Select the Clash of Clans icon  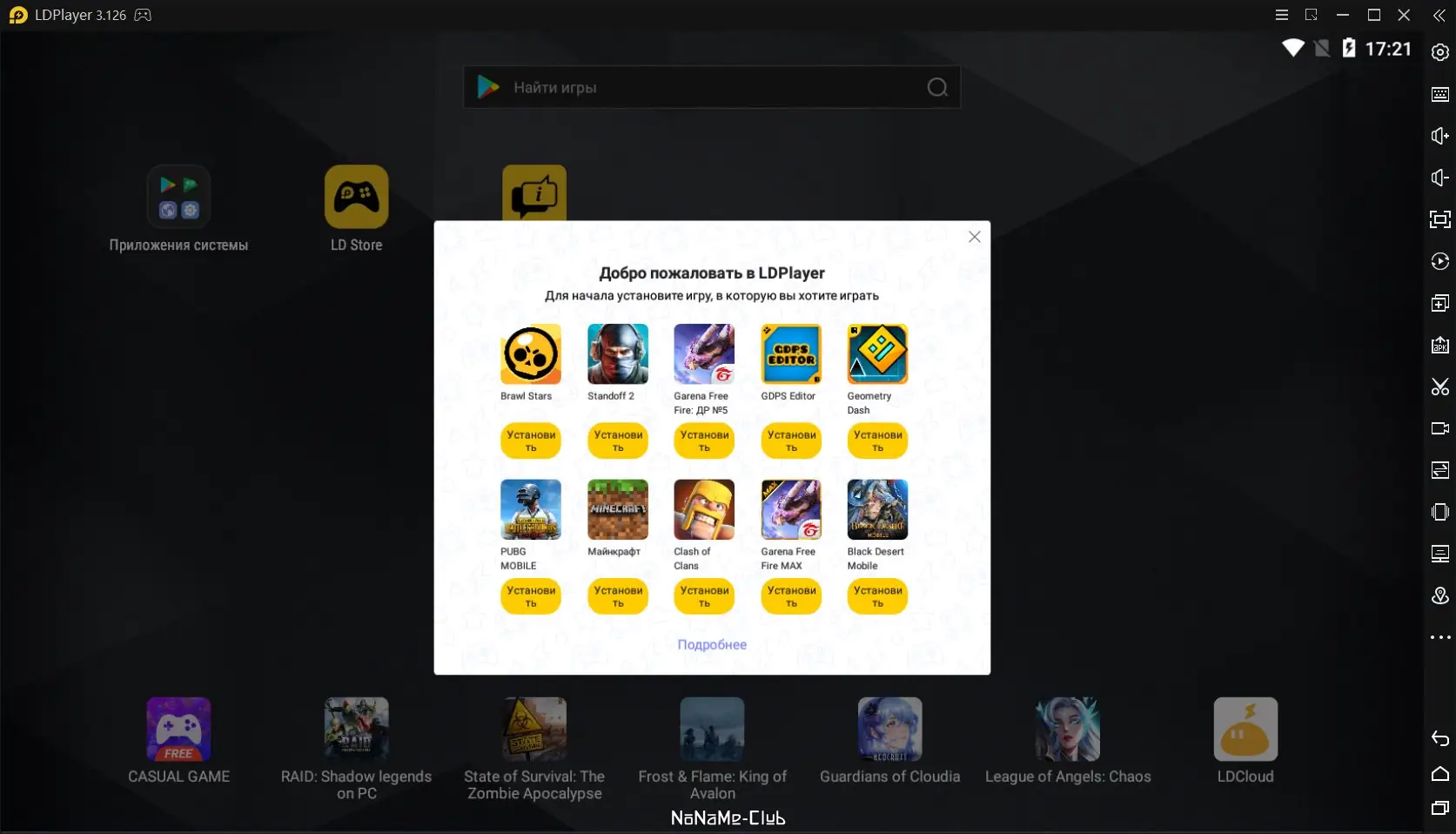(x=704, y=509)
